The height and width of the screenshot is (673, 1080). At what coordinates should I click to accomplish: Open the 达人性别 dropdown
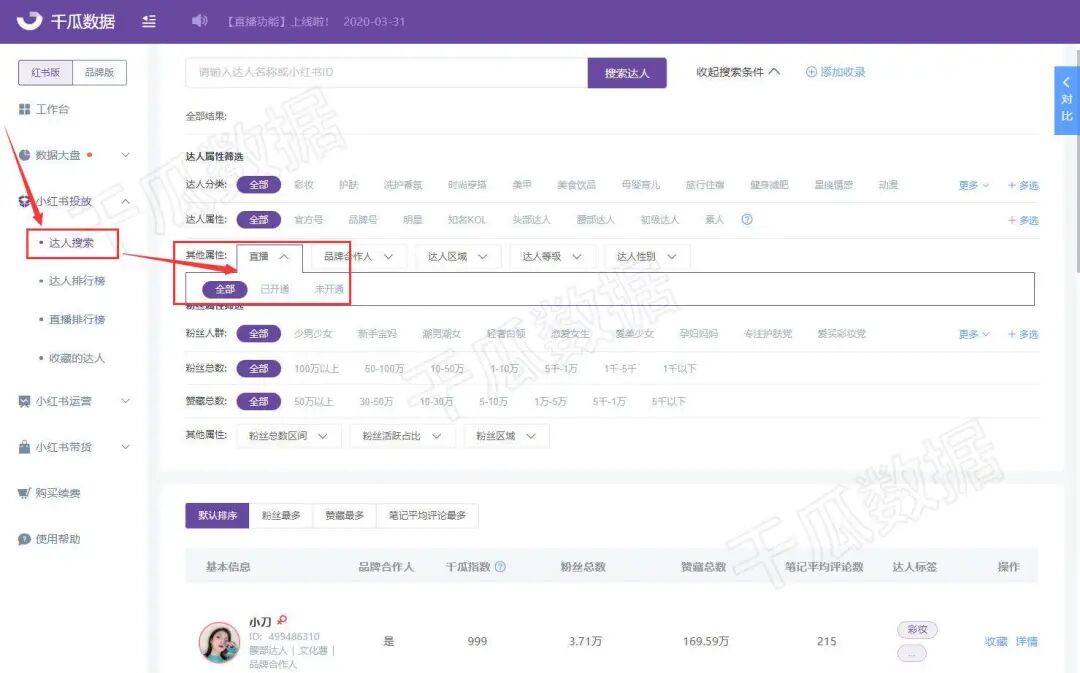(646, 256)
